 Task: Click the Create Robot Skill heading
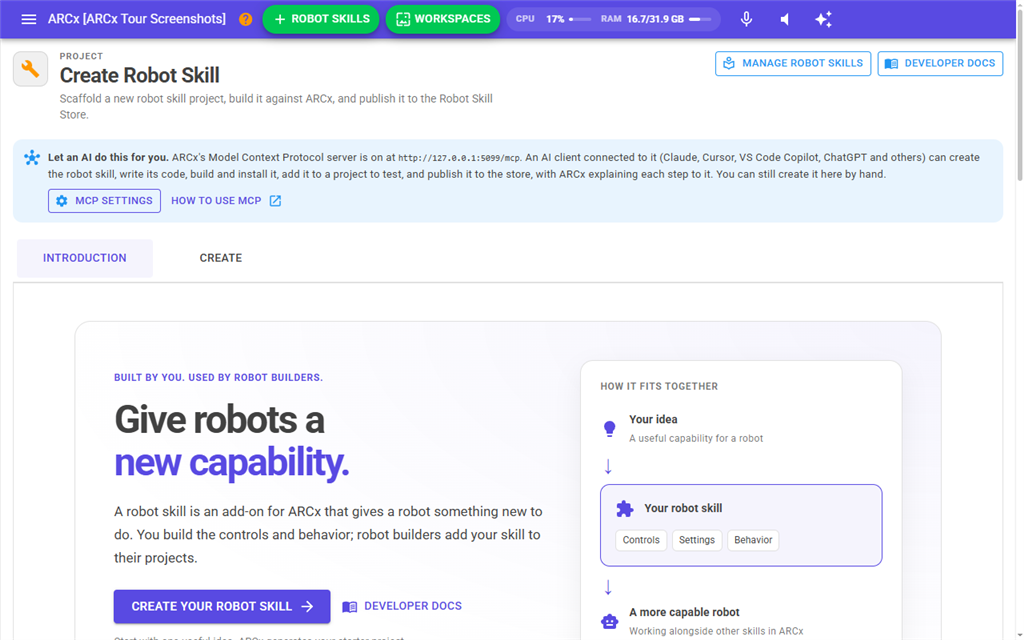tap(140, 76)
